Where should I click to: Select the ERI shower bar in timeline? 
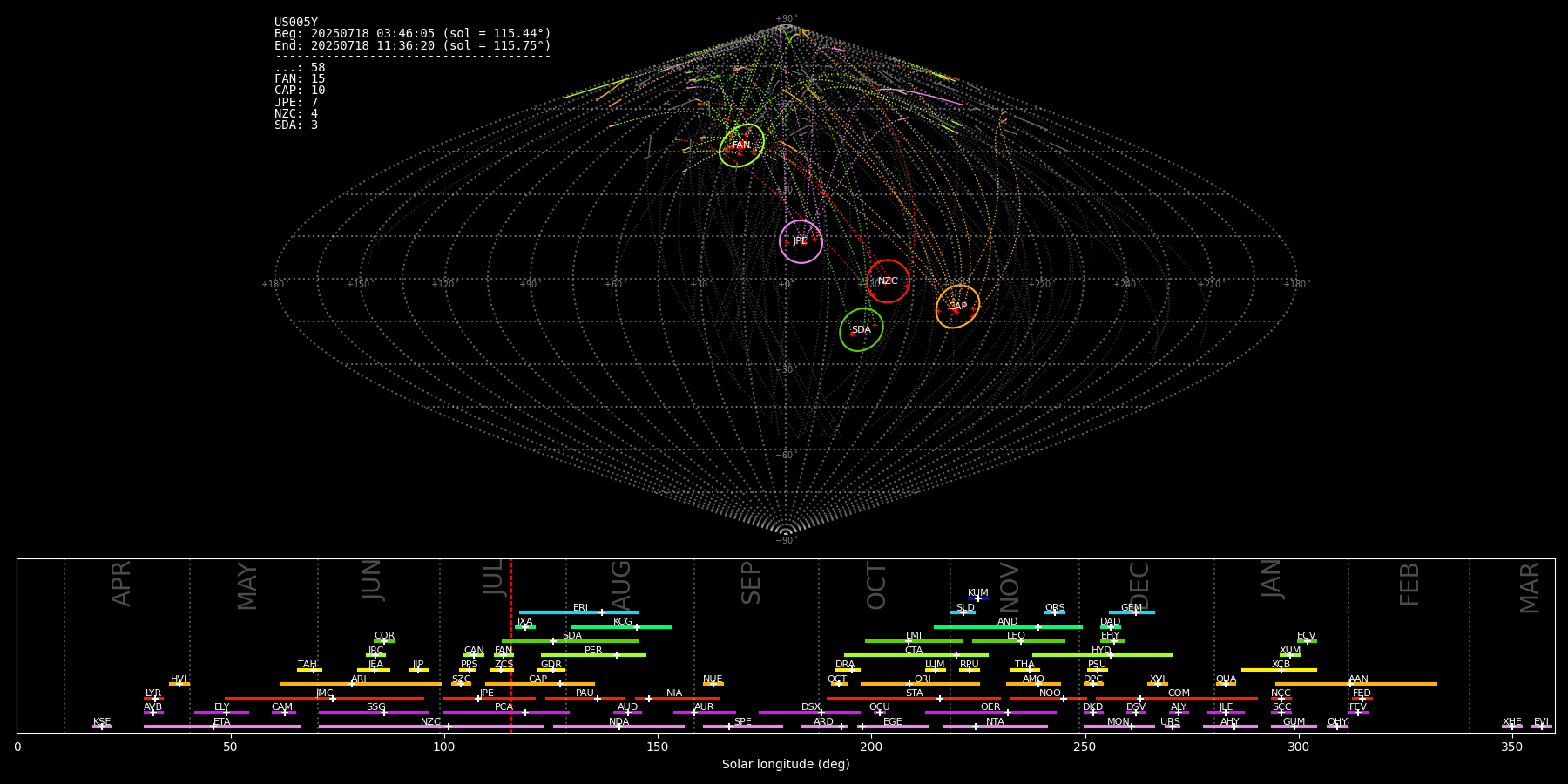578,612
